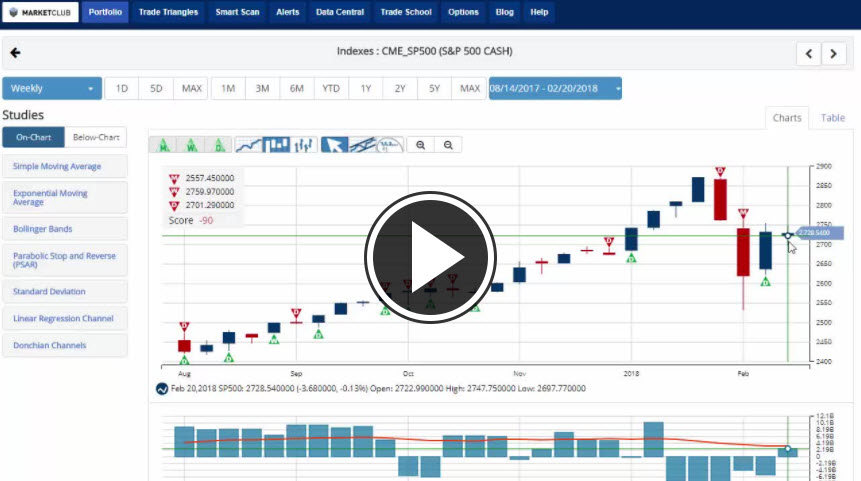Click the Indexes CME_SP500 title
The height and width of the screenshot is (481, 861).
[424, 51]
